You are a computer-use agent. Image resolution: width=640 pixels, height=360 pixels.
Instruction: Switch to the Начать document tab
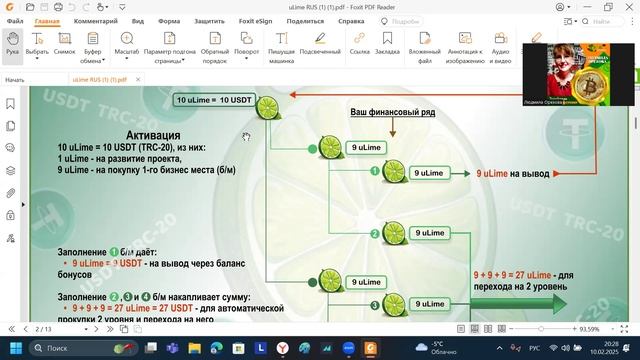15,80
